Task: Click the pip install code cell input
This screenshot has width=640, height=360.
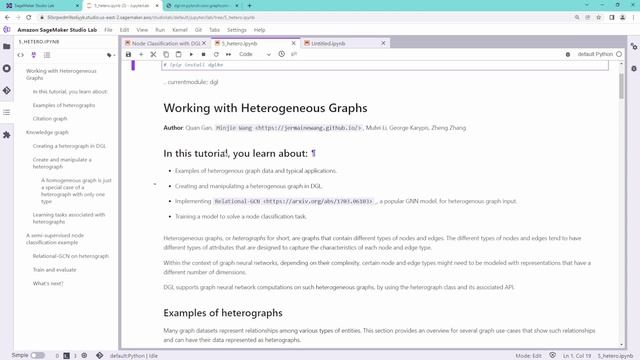Action: pyautogui.click(x=385, y=65)
